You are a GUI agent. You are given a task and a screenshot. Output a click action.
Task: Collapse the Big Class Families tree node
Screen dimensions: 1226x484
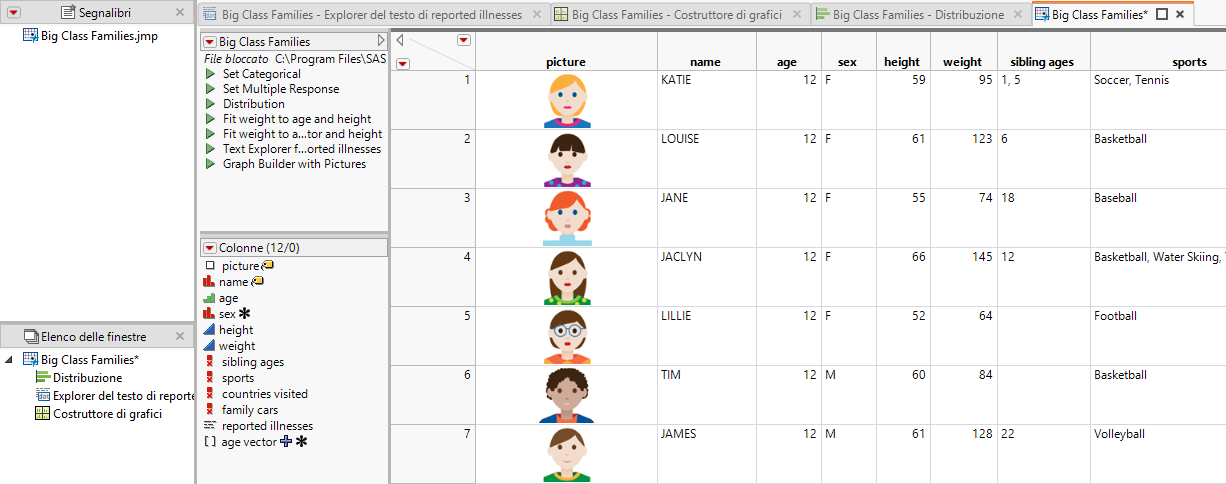point(9,360)
